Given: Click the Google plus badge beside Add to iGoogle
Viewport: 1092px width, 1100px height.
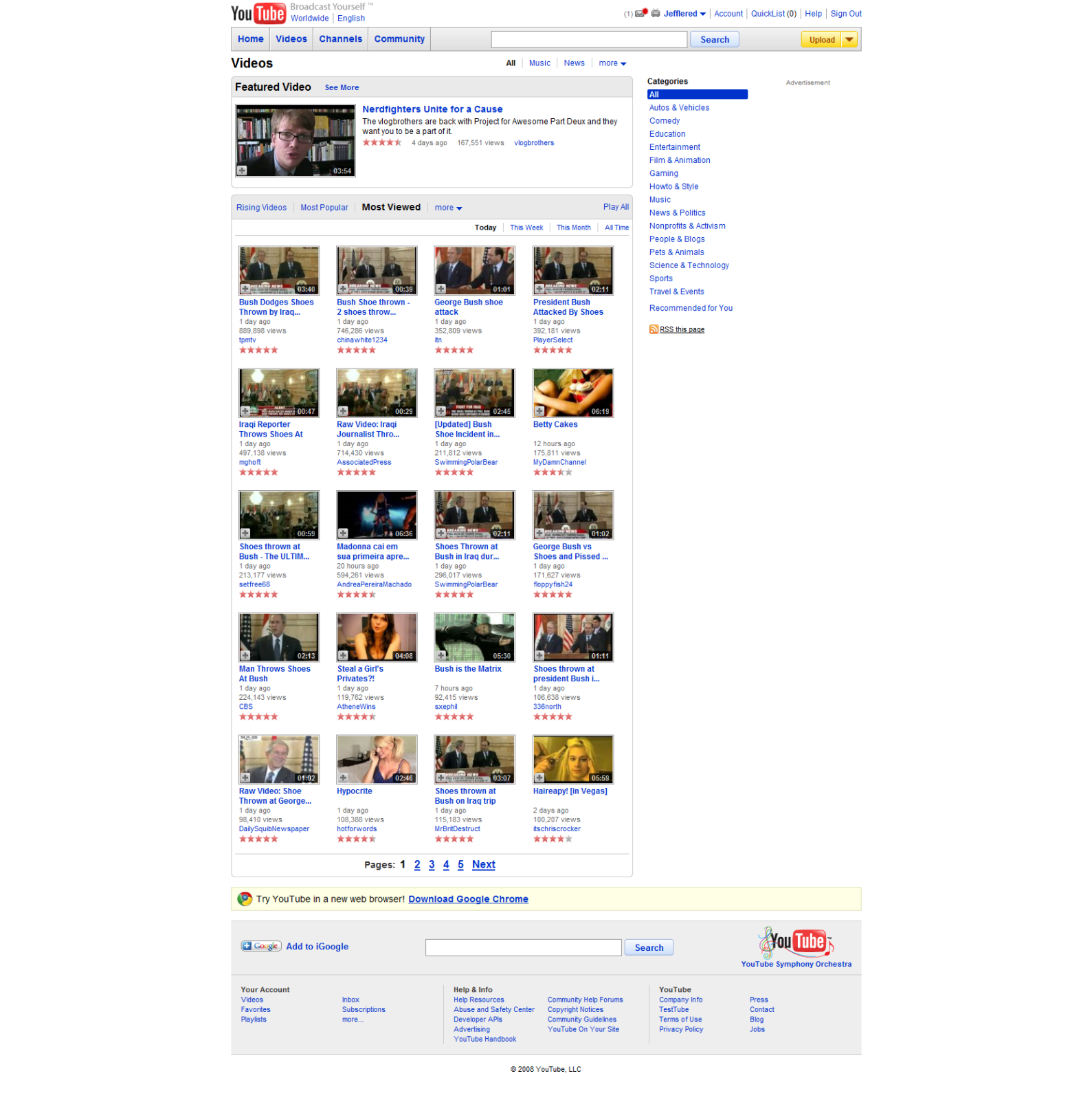Looking at the screenshot, I should (261, 946).
